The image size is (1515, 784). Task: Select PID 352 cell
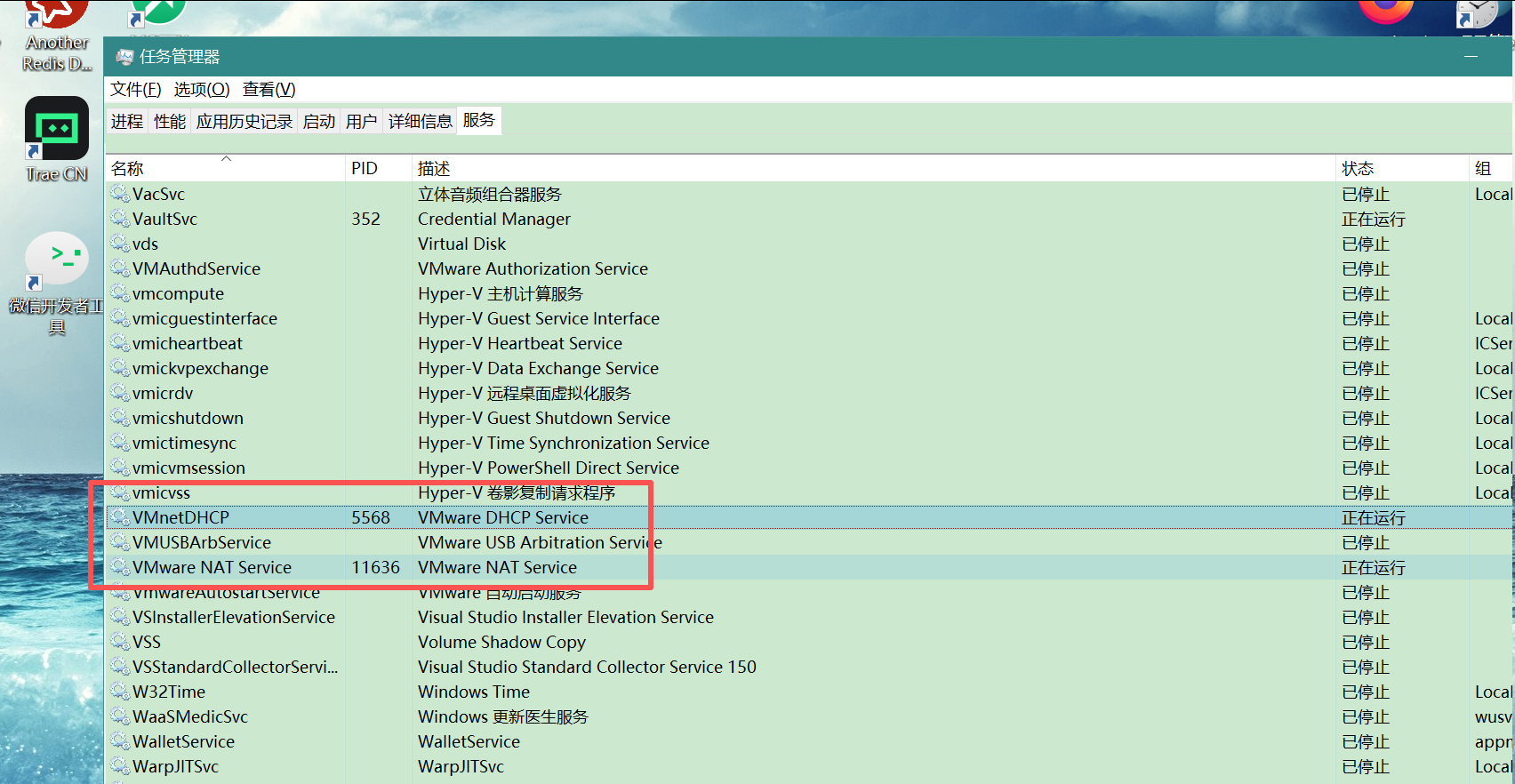point(365,219)
